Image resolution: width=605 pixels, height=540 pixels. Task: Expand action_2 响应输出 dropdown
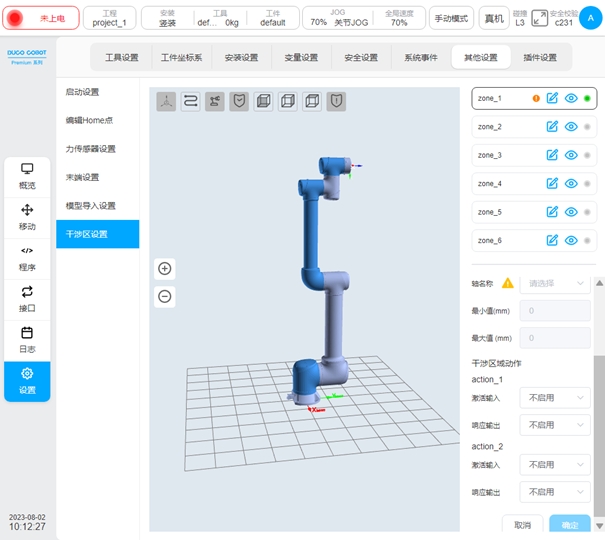click(555, 492)
